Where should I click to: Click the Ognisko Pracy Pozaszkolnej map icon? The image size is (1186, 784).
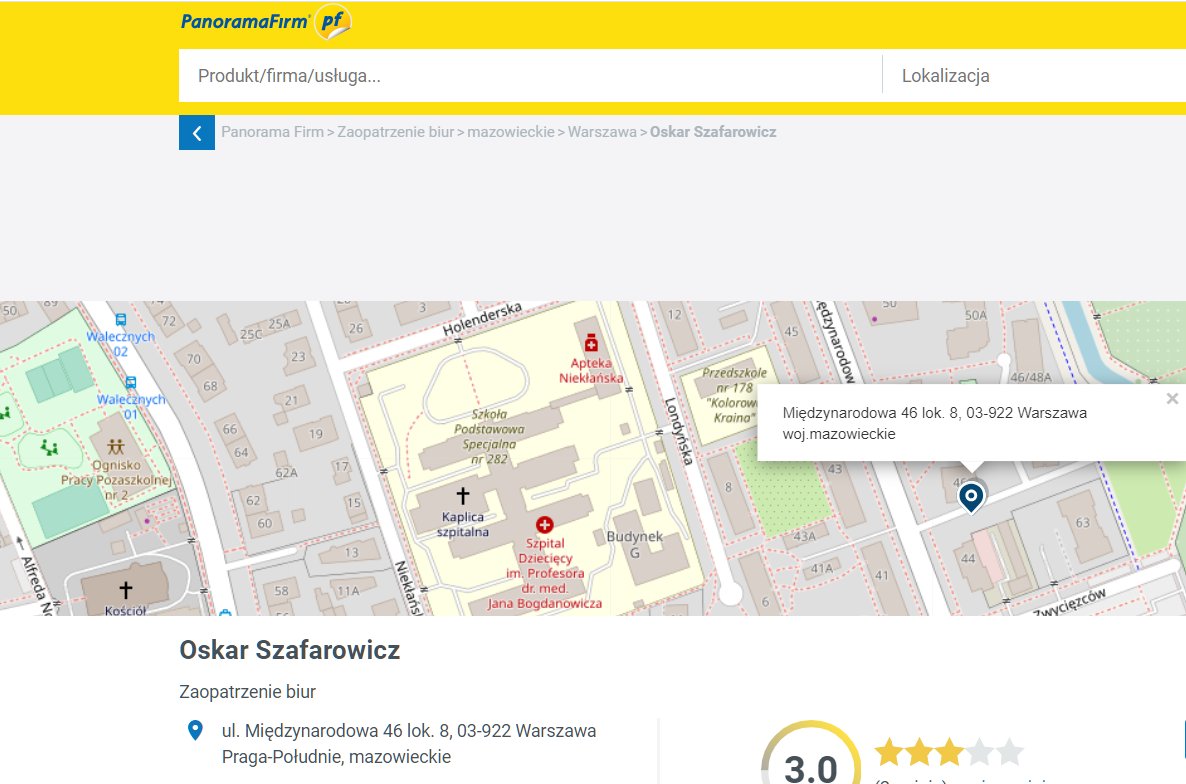(115, 446)
